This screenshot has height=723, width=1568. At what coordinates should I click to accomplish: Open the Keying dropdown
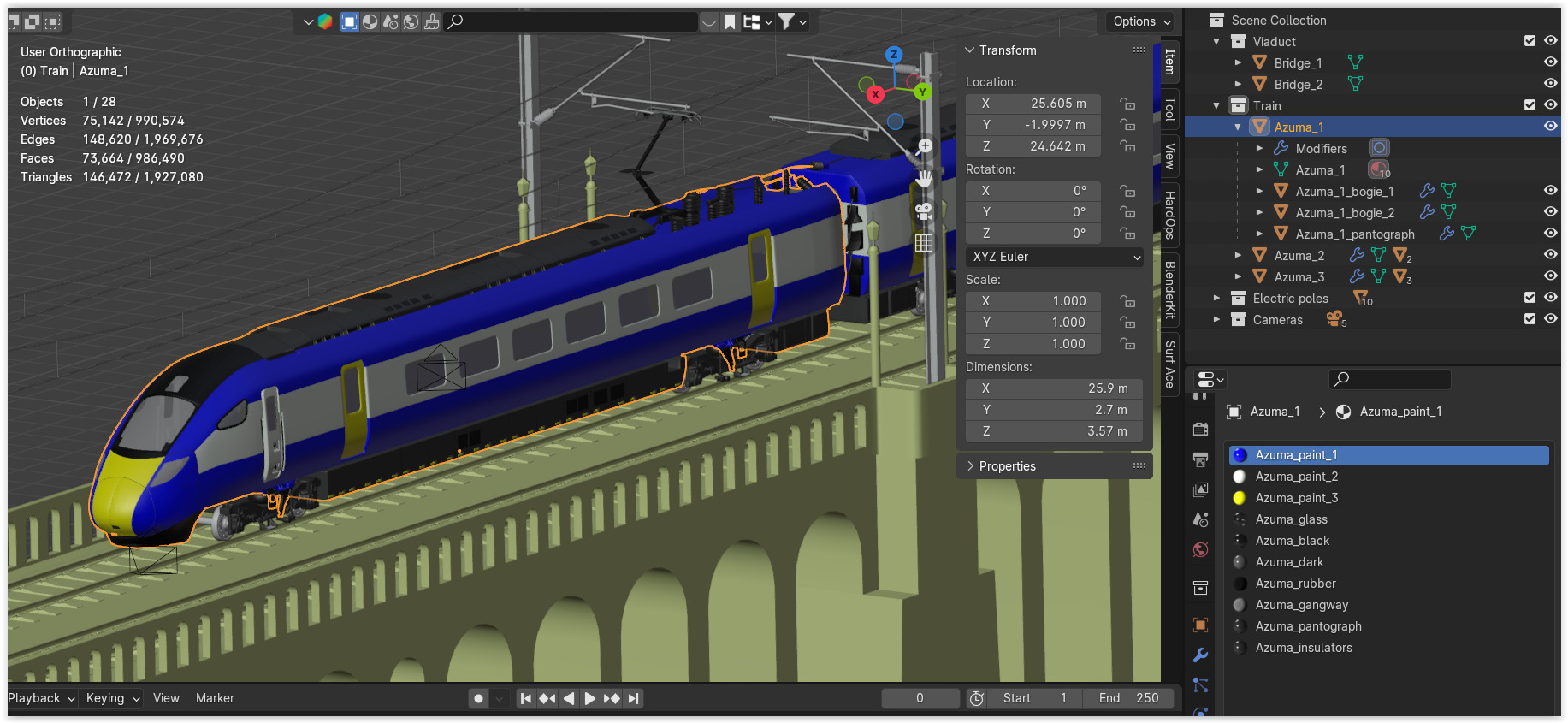[x=113, y=698]
